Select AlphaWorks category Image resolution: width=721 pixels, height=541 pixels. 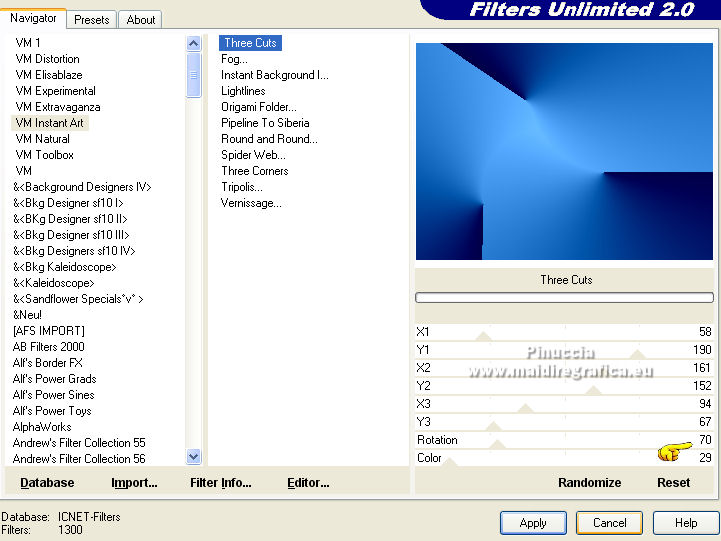(42, 427)
